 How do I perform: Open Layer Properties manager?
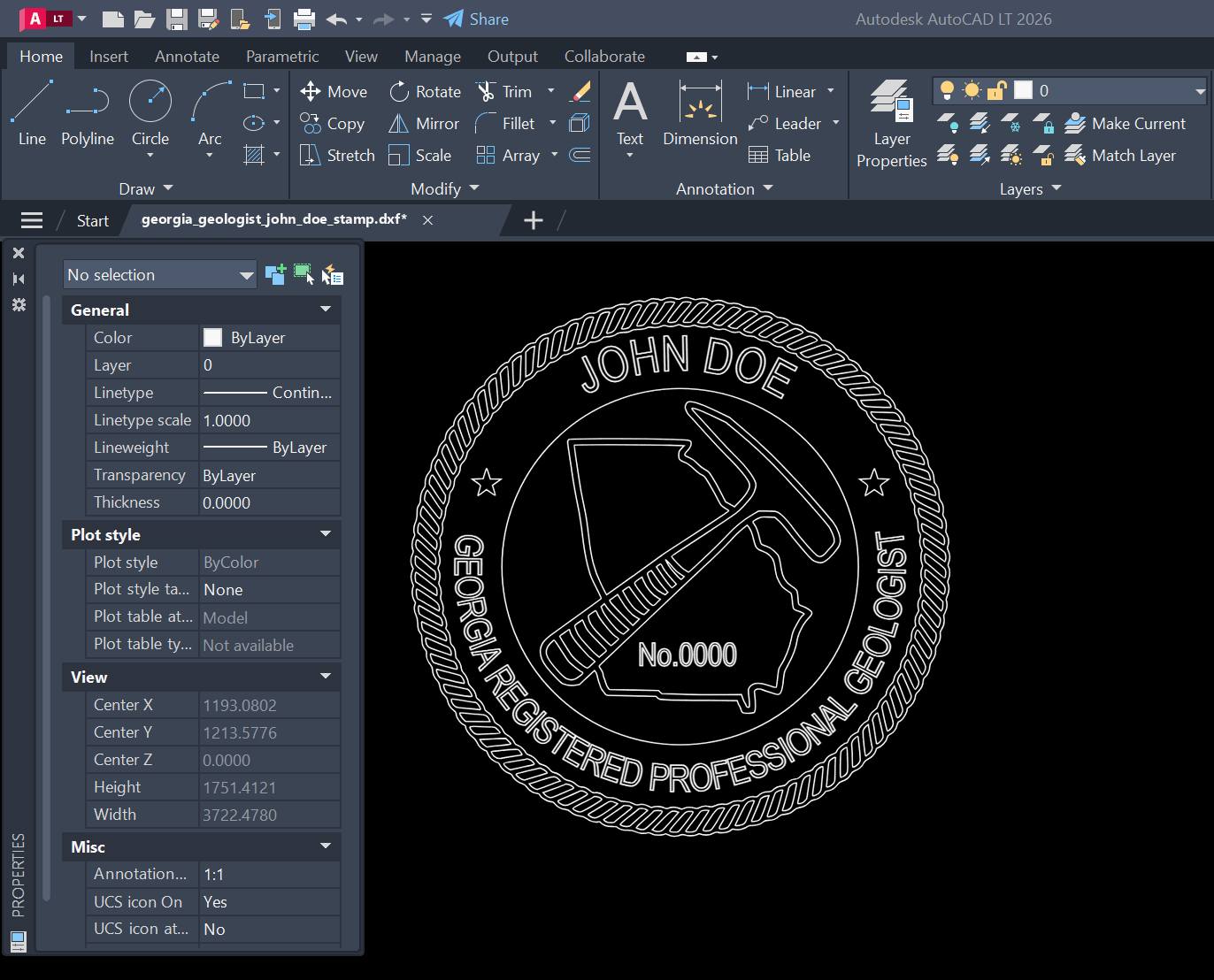click(891, 124)
